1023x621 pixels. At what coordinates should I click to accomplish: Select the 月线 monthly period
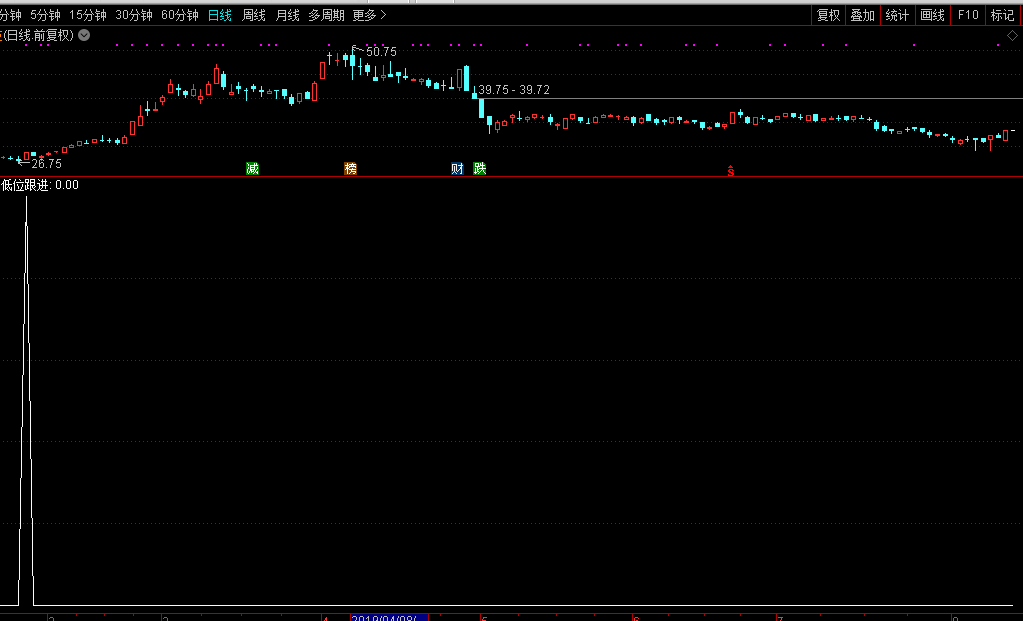(x=288, y=15)
